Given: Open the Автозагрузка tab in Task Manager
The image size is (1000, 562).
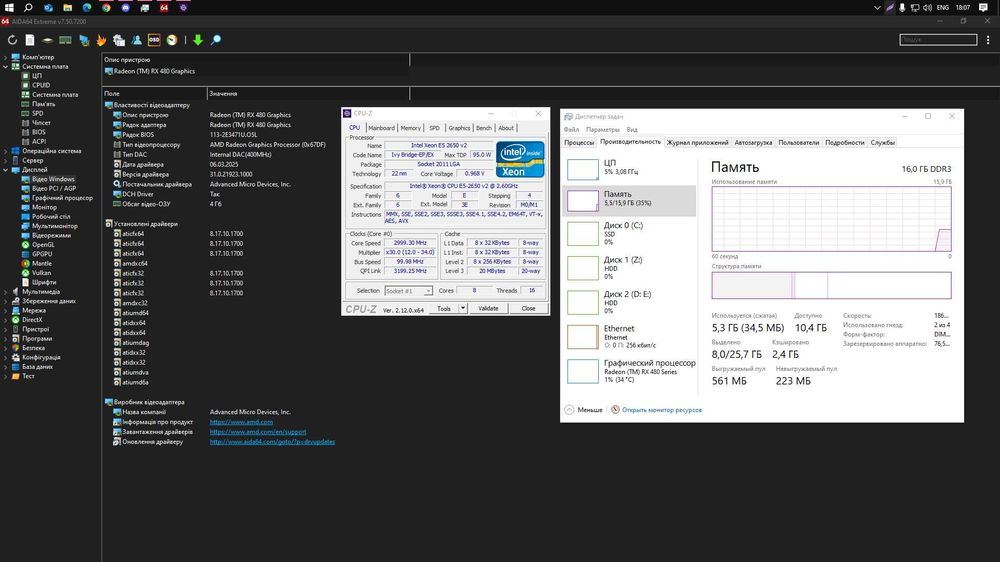Looking at the screenshot, I should click(753, 142).
